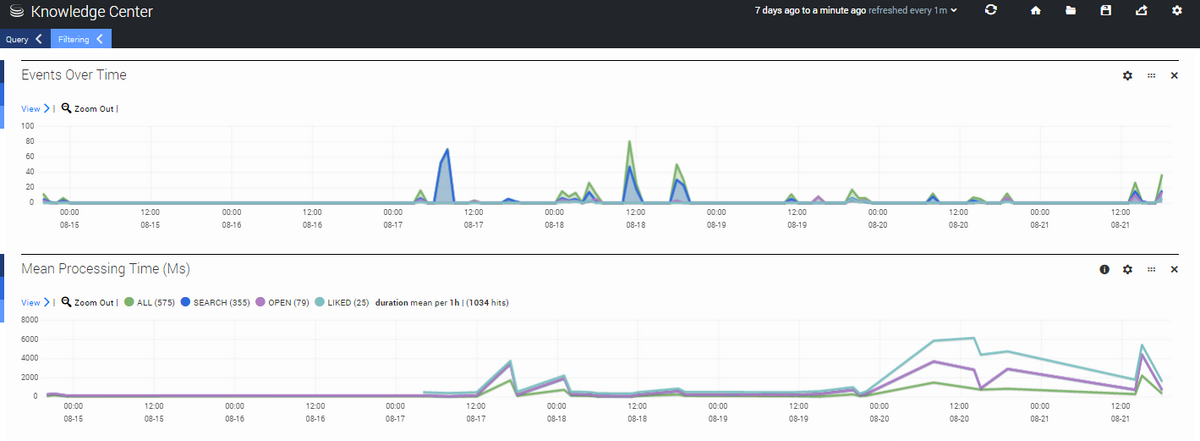Click the move grid icon on Events Over Time
The width and height of the screenshot is (1200, 441).
(1151, 76)
